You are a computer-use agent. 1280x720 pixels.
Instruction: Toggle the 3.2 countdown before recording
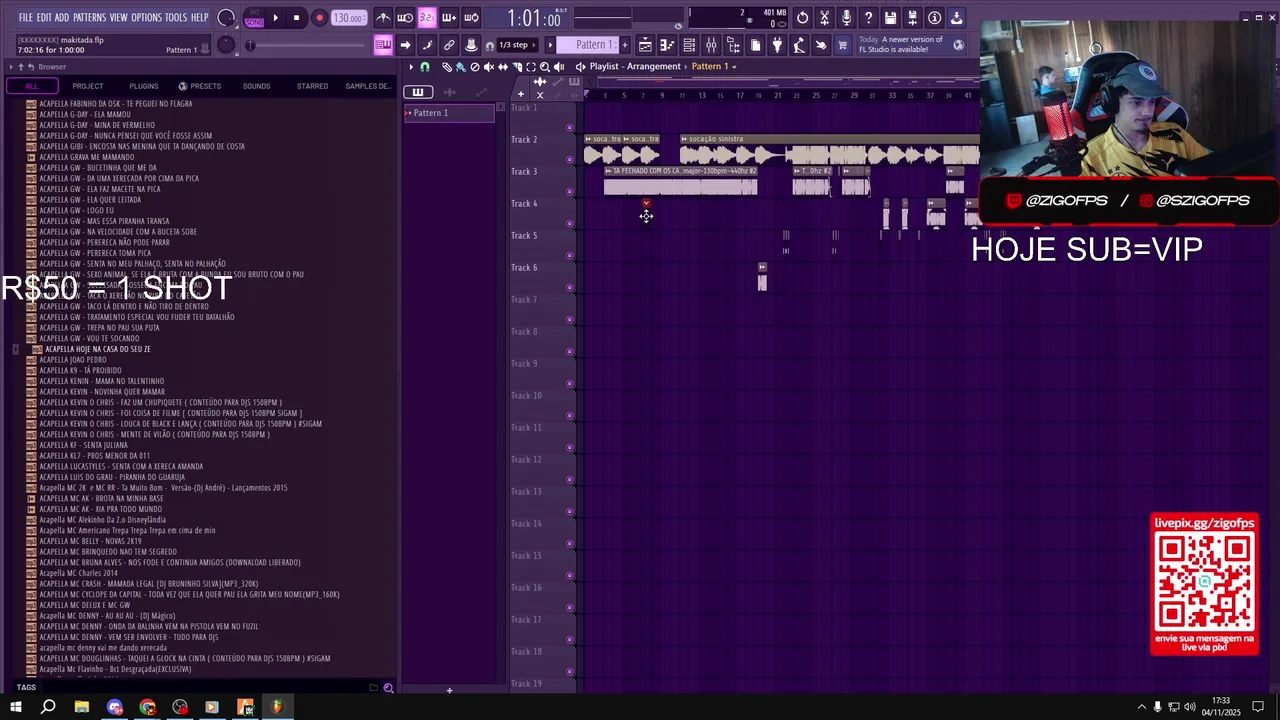[427, 18]
